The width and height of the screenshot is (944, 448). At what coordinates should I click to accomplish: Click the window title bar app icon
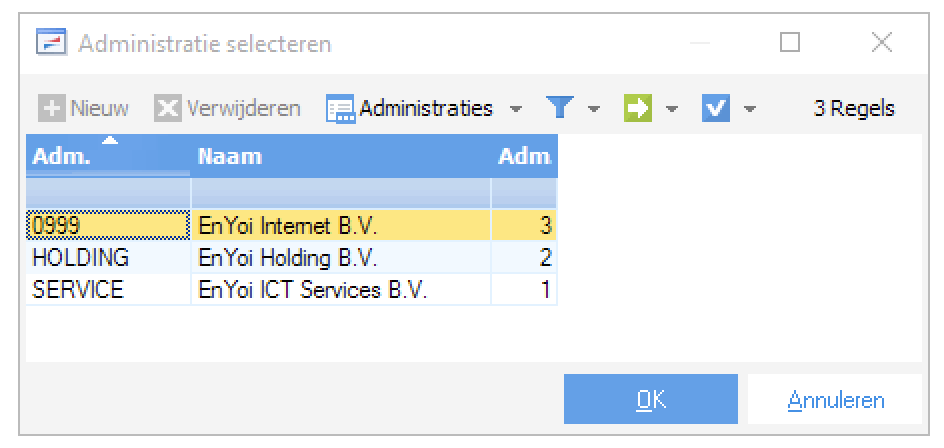49,45
